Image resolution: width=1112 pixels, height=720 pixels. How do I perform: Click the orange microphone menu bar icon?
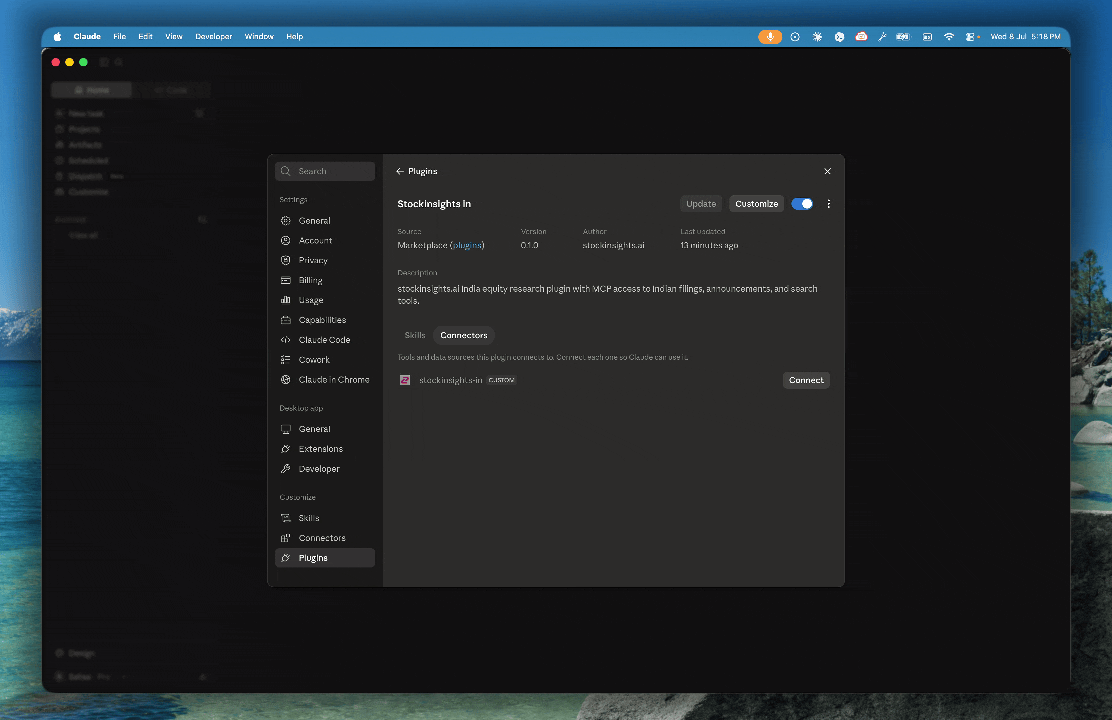(769, 37)
